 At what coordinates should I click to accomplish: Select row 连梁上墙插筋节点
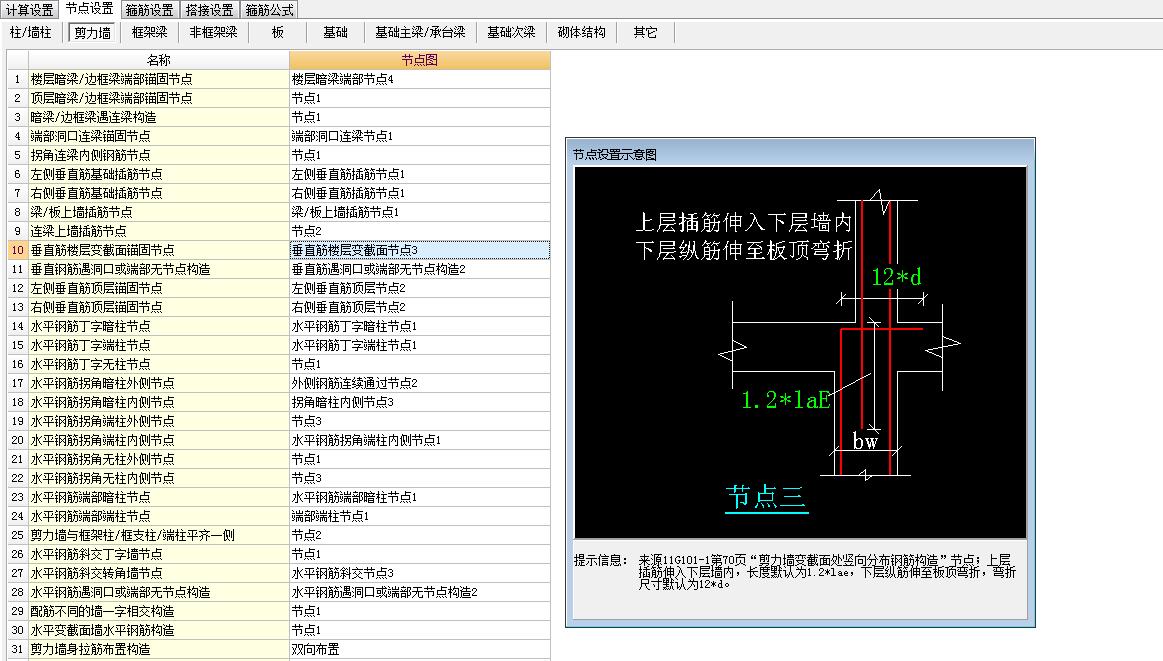coord(159,231)
